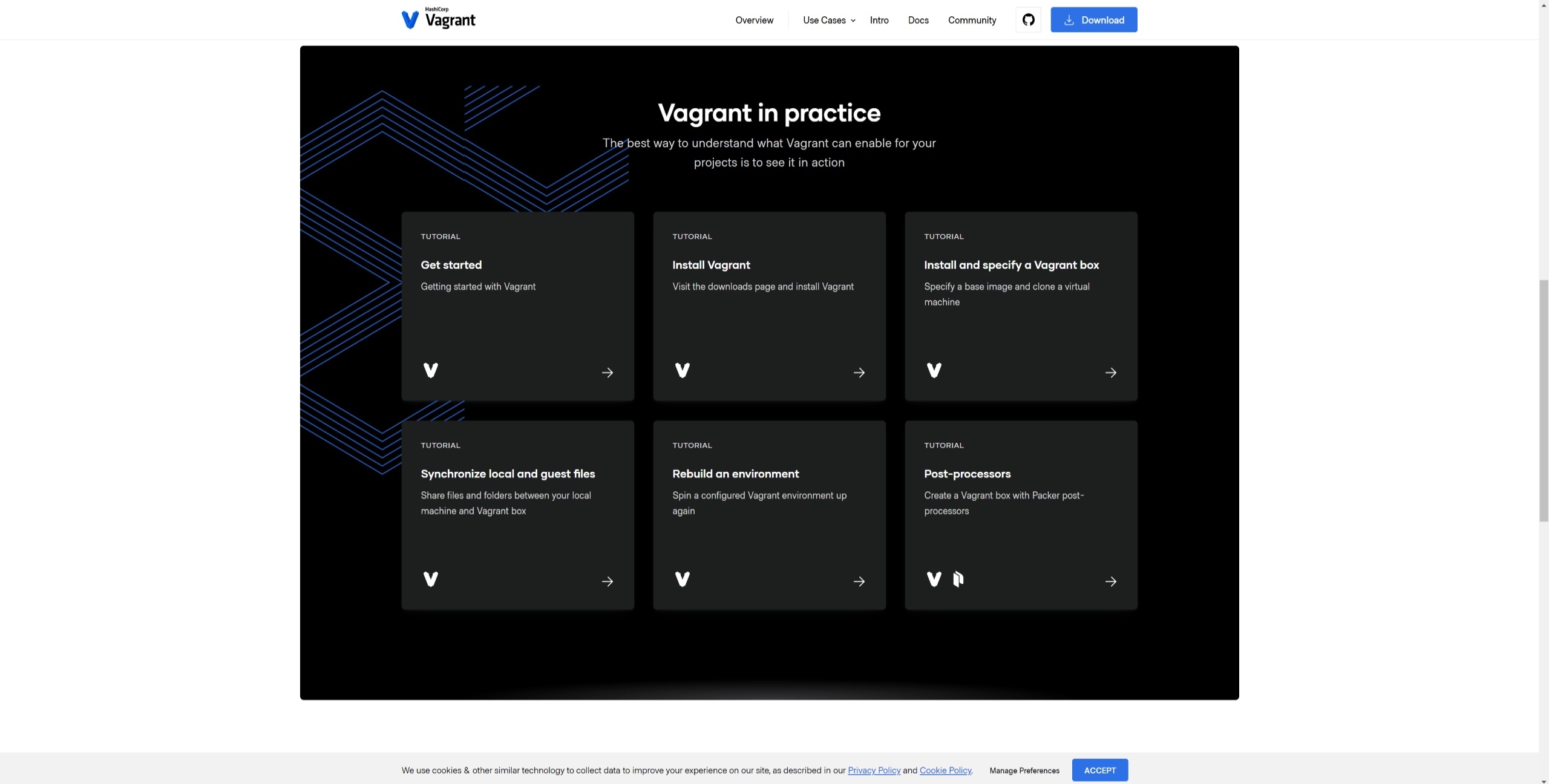Click TUTORIAL label on Synchronize files card

tap(440, 445)
